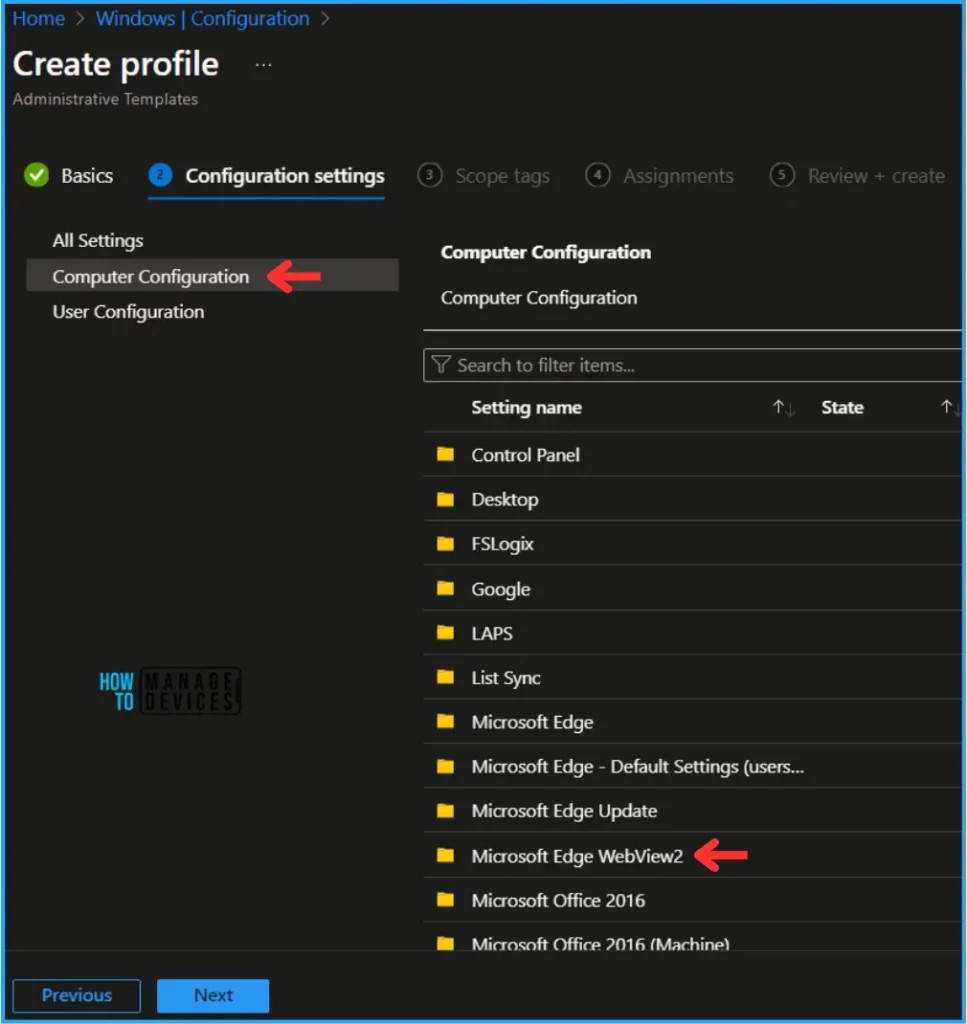Select the Review + create step
This screenshot has height=1024, width=967.
(857, 175)
